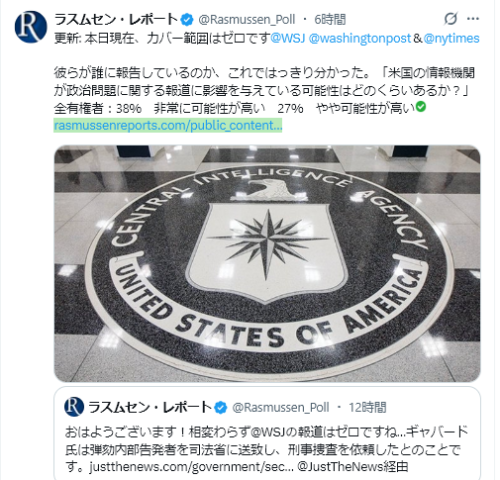
Task: Open the @WSJ mention link
Action: (288, 38)
